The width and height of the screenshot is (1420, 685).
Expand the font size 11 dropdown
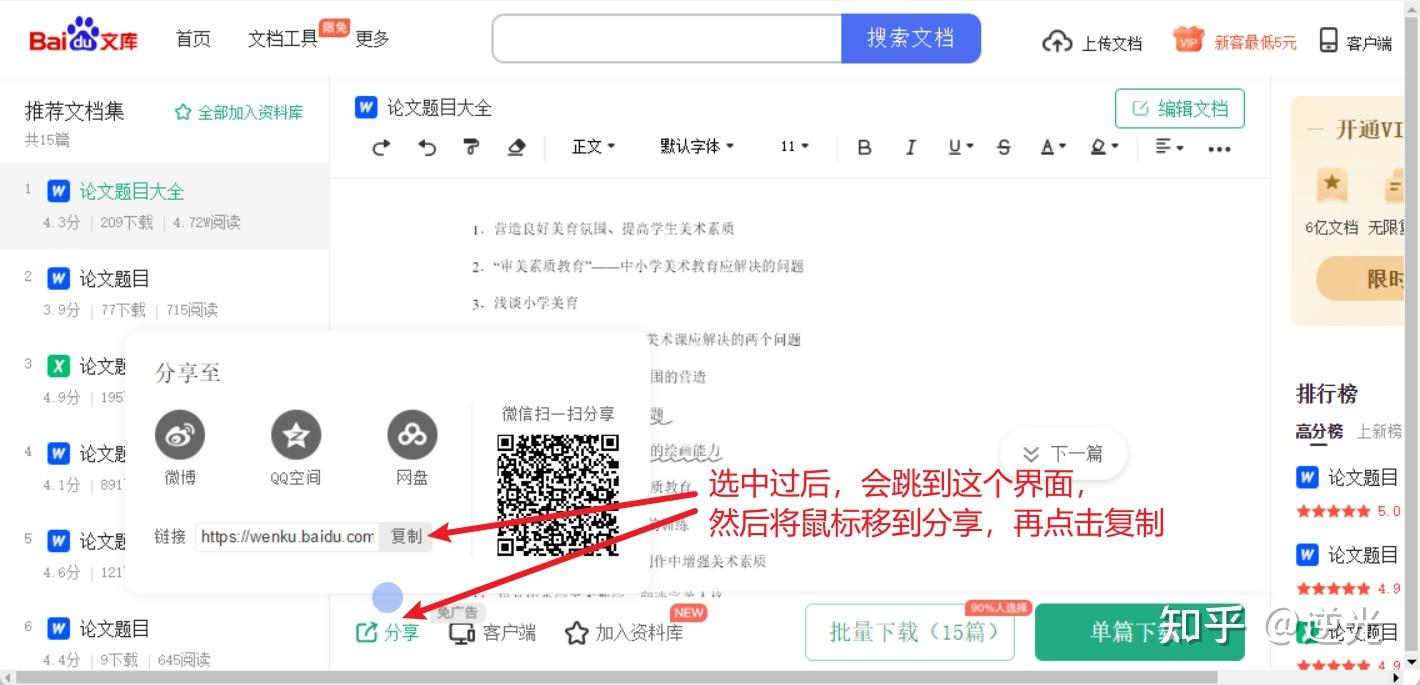coord(795,147)
